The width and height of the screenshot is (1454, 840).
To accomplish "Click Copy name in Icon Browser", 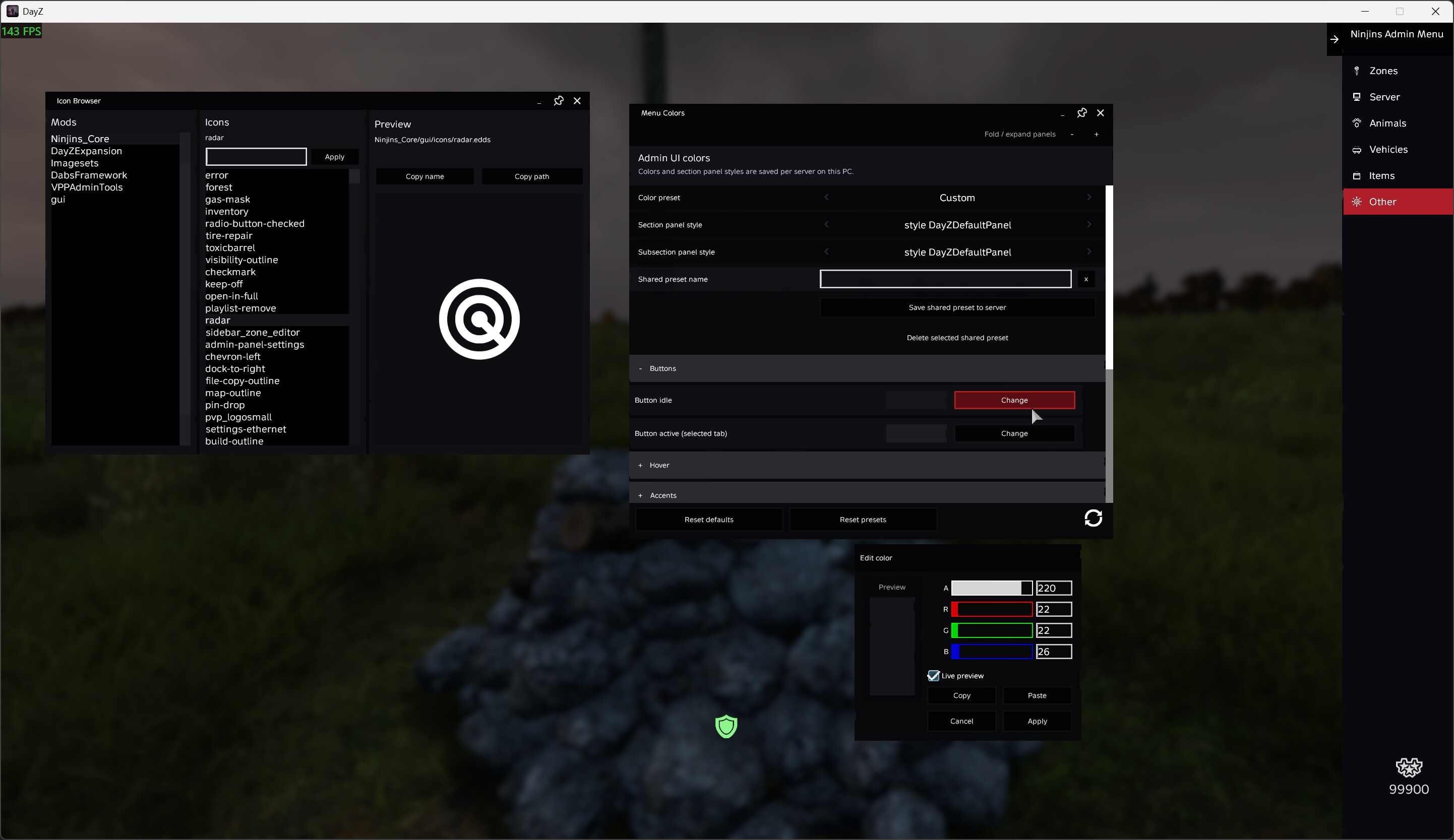I will click(x=425, y=176).
